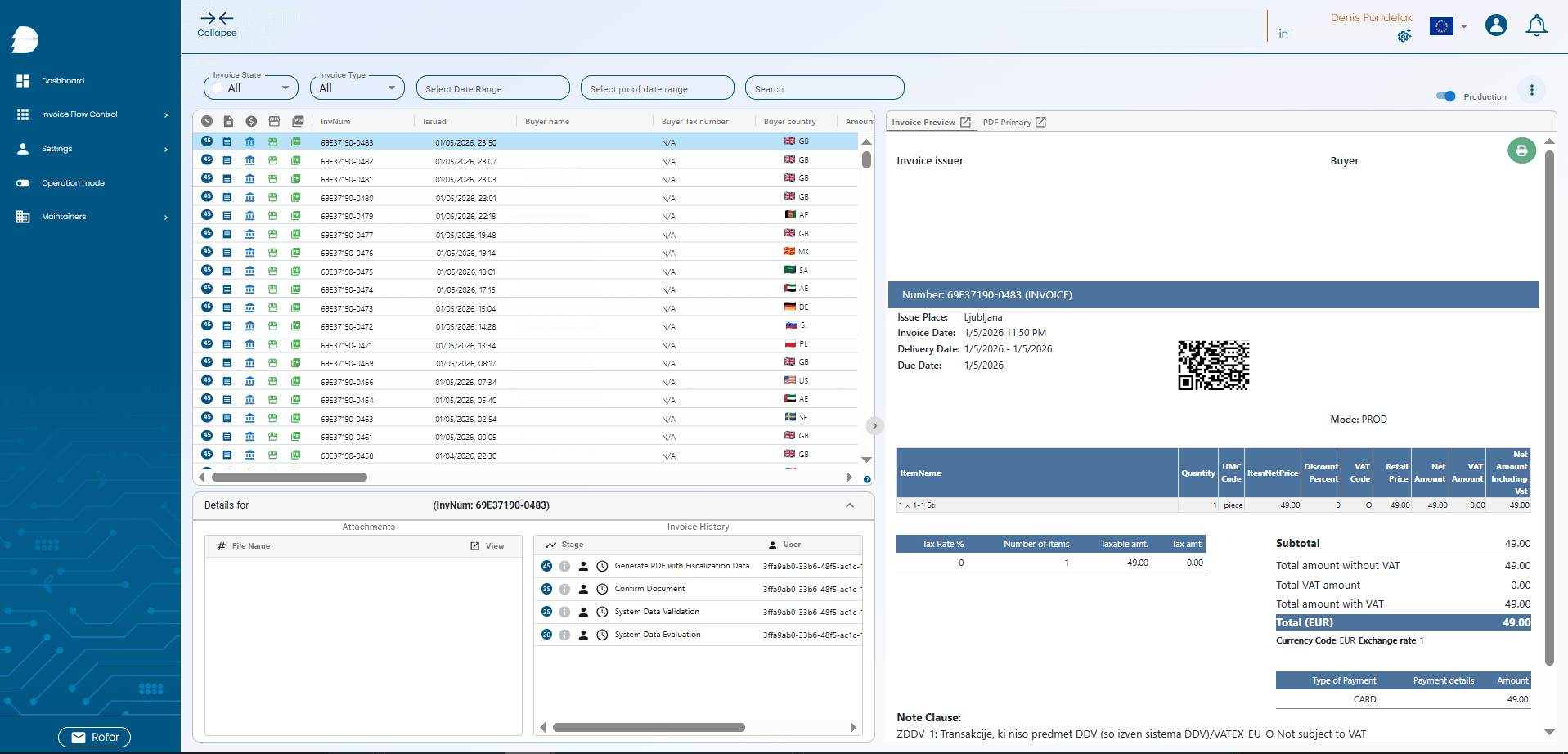Open the notifications bell icon
The image size is (1568, 754).
point(1536,25)
